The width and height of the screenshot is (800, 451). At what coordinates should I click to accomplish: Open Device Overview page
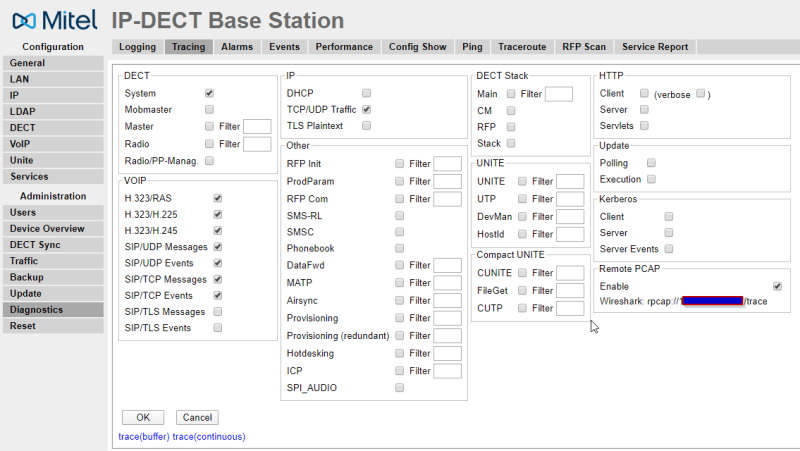click(x=53, y=229)
